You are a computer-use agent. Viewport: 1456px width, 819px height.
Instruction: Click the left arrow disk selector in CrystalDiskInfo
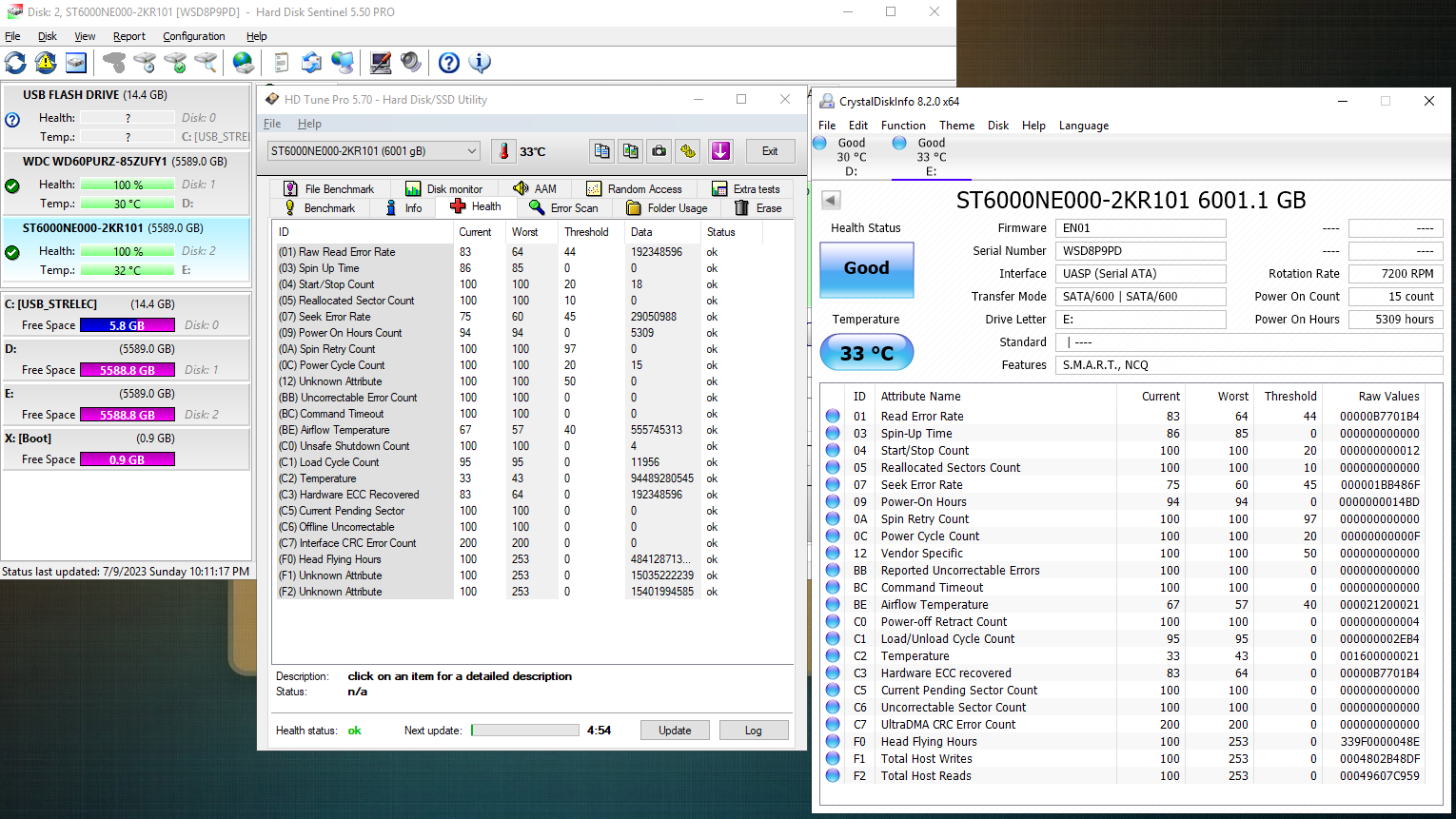coord(830,200)
